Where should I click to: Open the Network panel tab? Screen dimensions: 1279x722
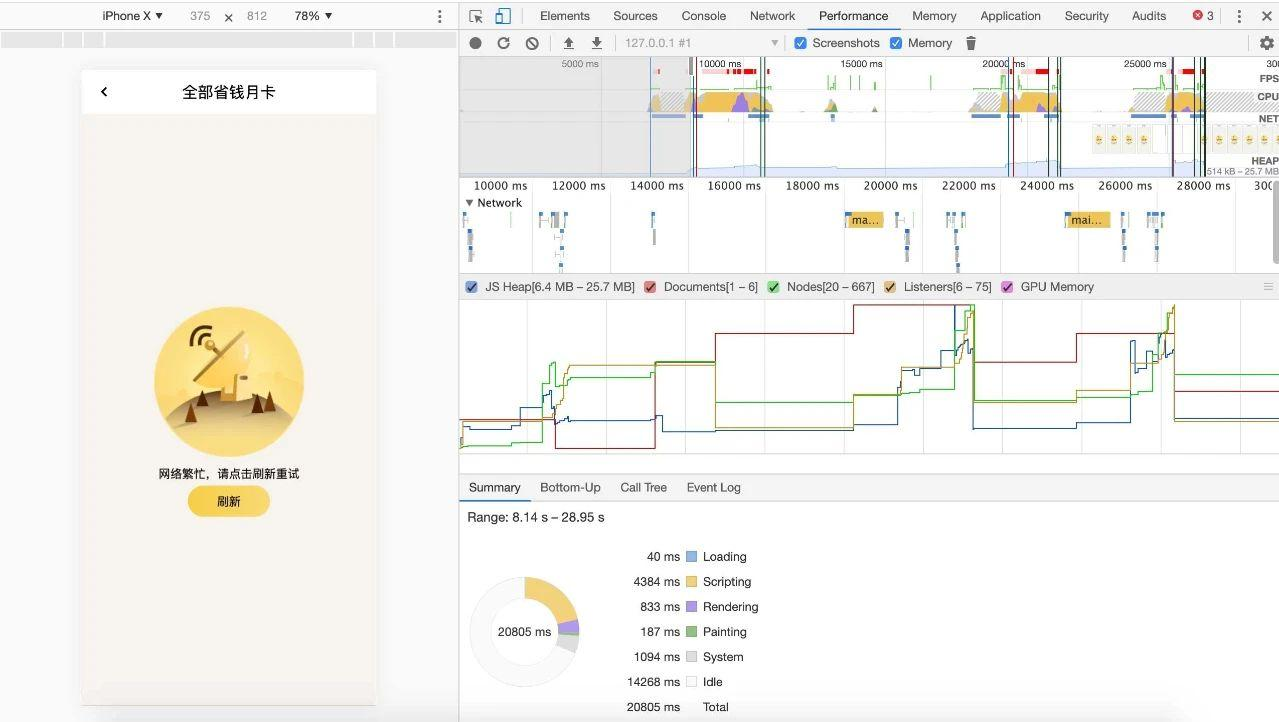point(772,16)
